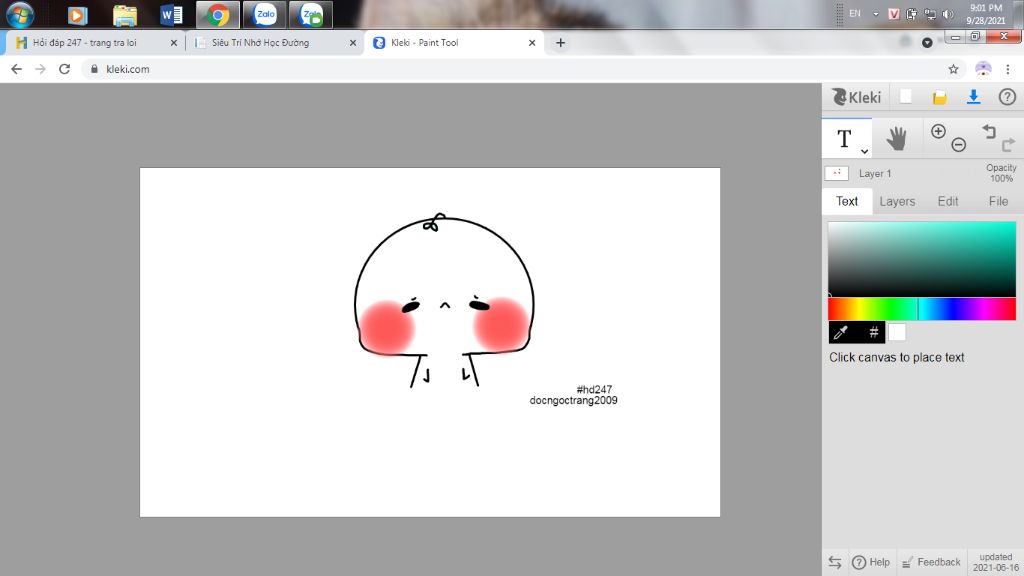Switch to the Layers tab
1024x576 pixels.
[x=897, y=201]
